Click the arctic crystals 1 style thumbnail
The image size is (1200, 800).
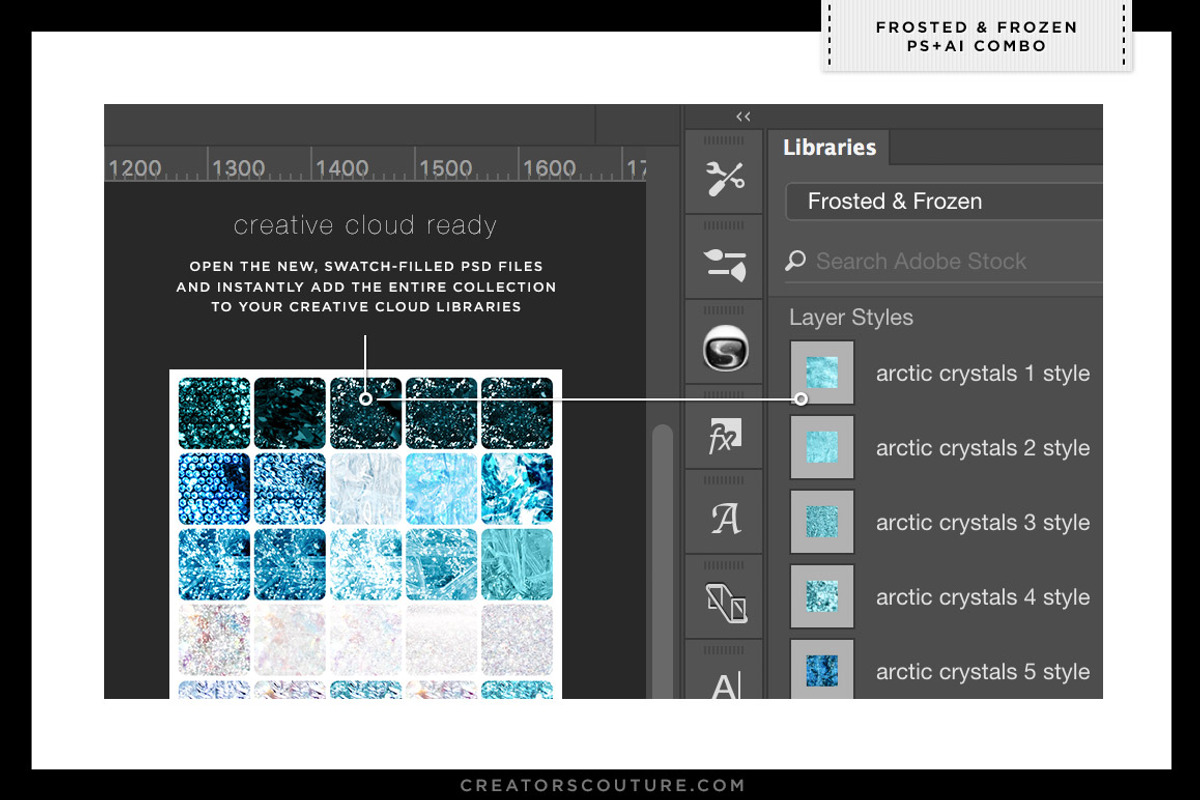[x=821, y=373]
